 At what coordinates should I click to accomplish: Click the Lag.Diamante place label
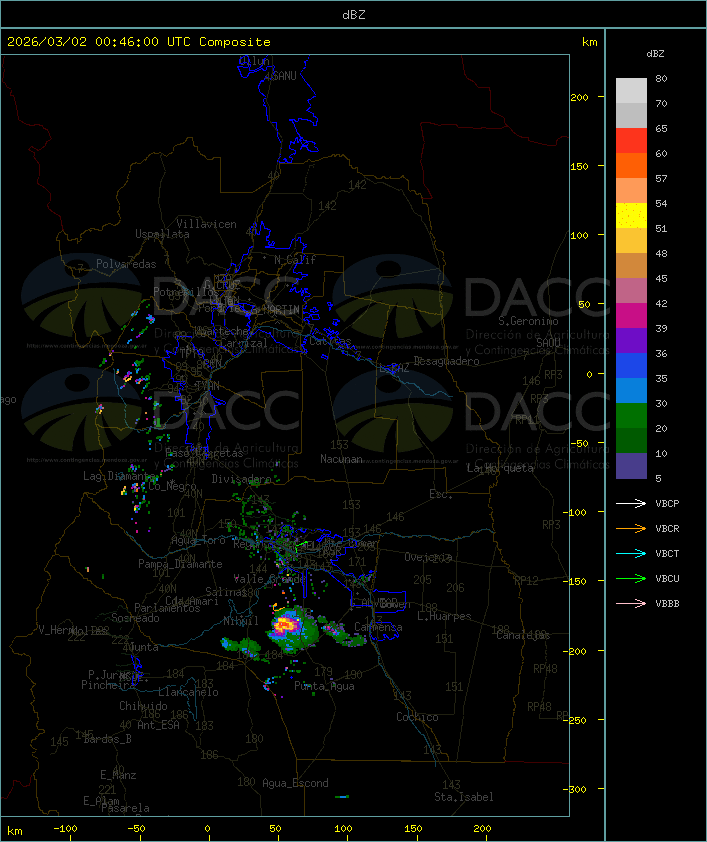coord(117,476)
